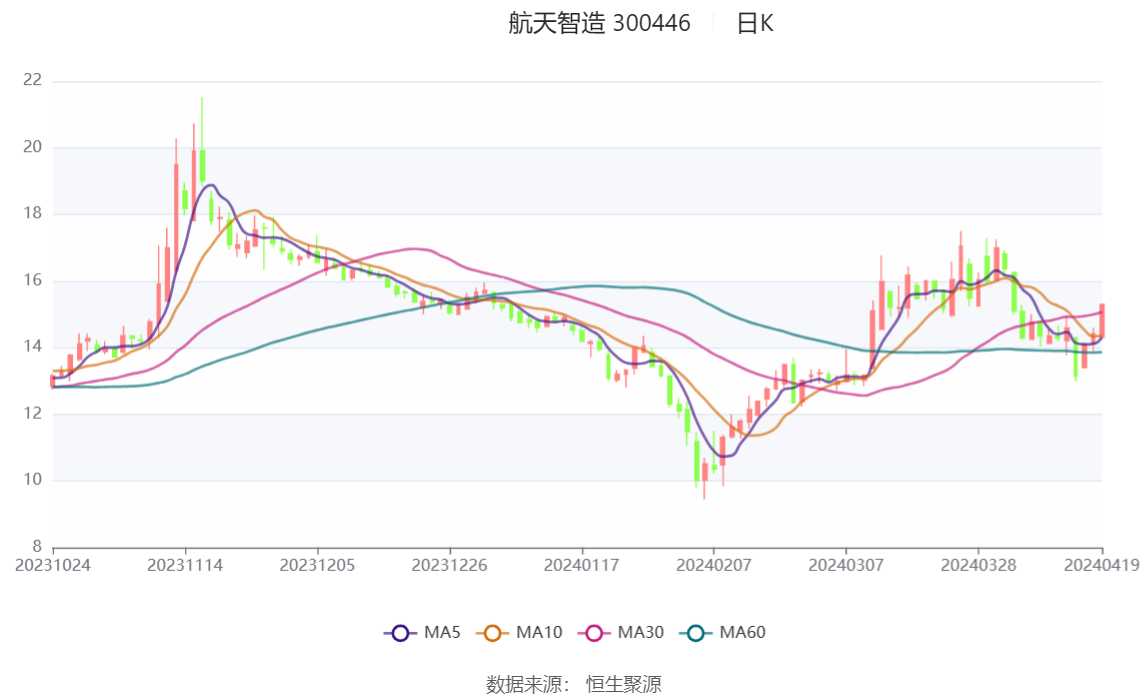
Task: Click the last red candlestick on 20240419
Action: click(x=1101, y=320)
